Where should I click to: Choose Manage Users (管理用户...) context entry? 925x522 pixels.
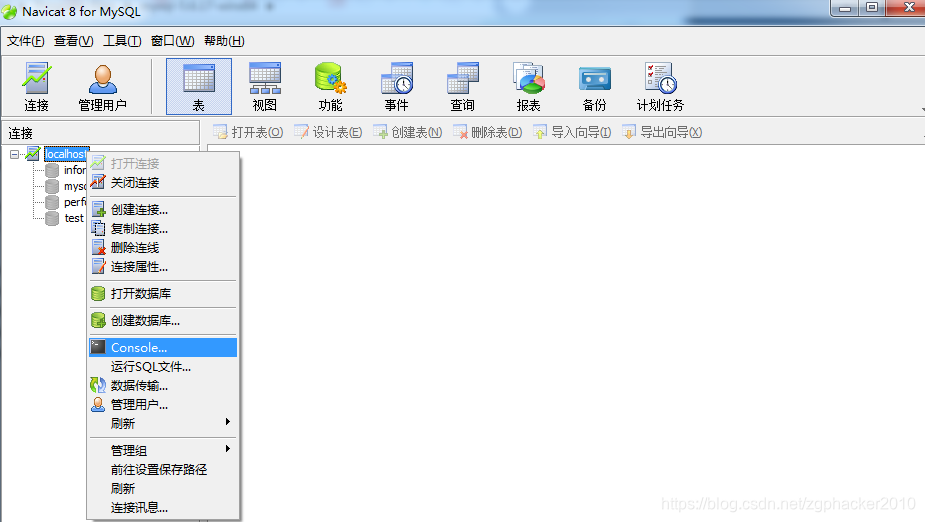[x=163, y=405]
